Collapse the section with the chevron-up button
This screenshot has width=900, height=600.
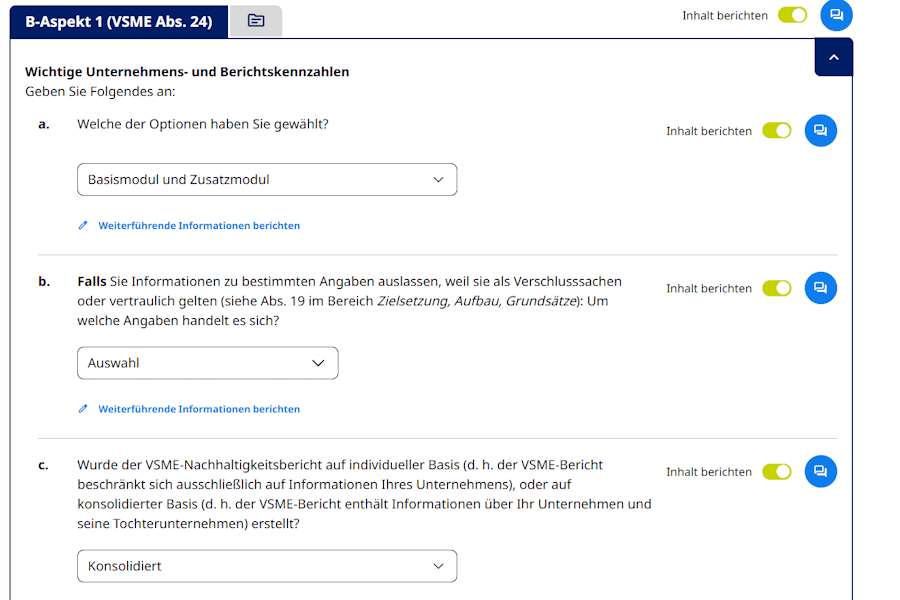tap(833, 58)
